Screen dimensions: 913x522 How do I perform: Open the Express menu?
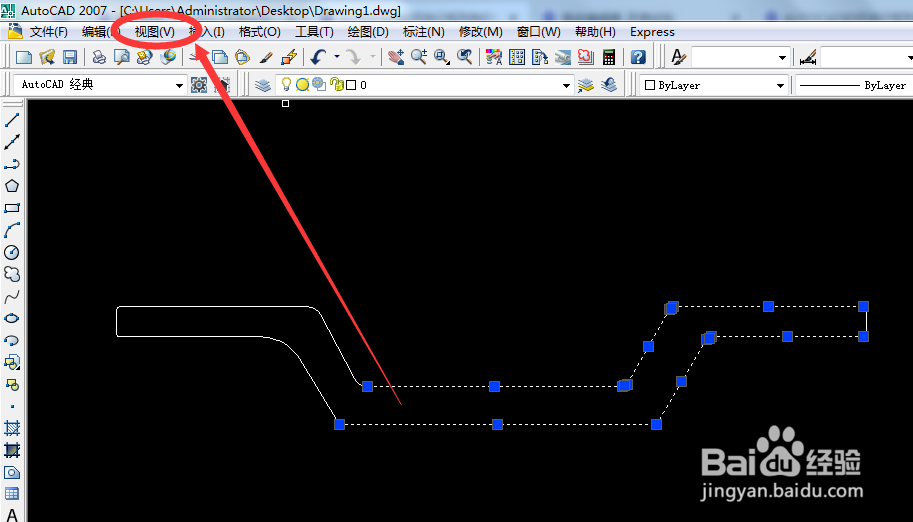652,31
